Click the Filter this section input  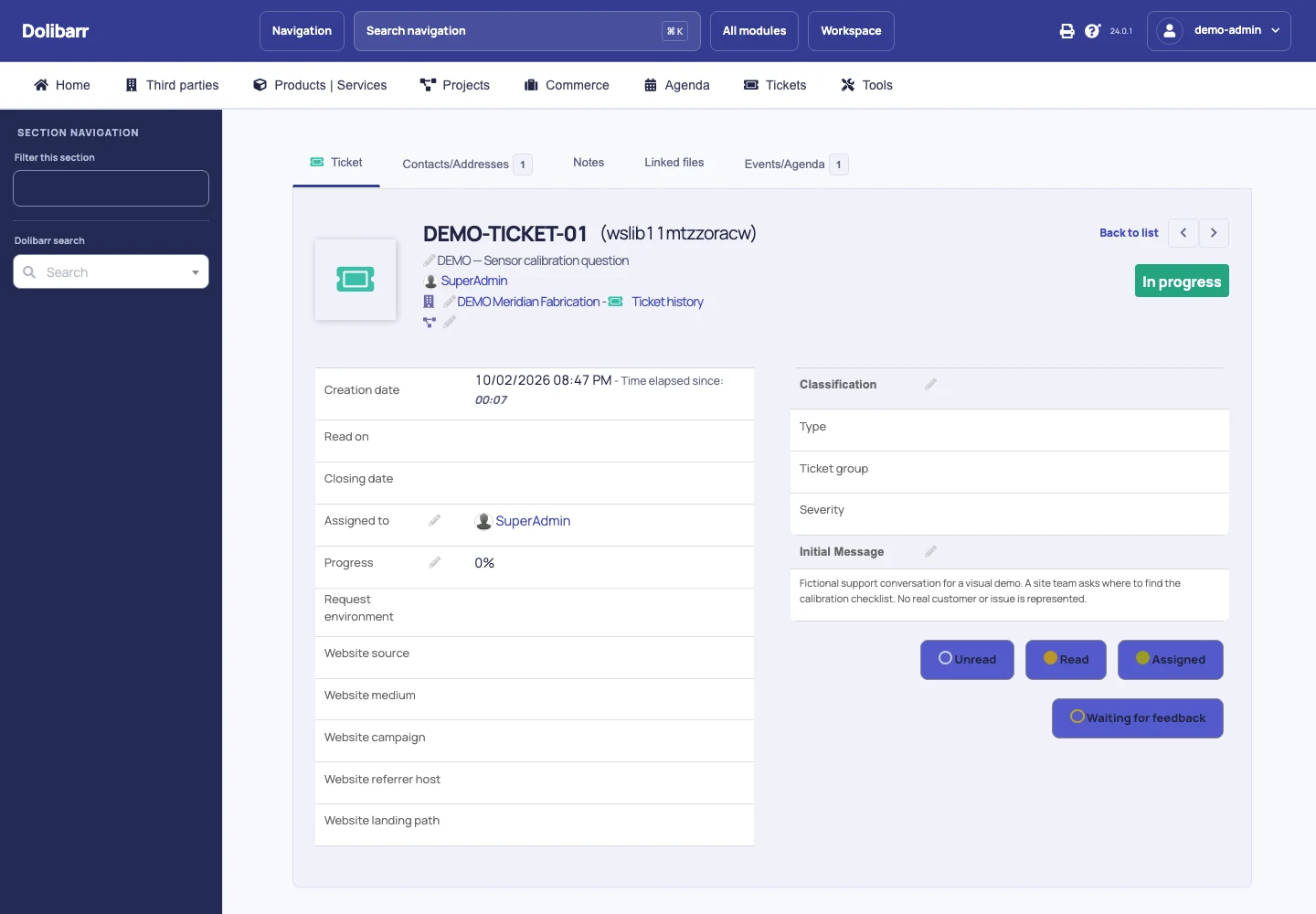pyautogui.click(x=111, y=188)
